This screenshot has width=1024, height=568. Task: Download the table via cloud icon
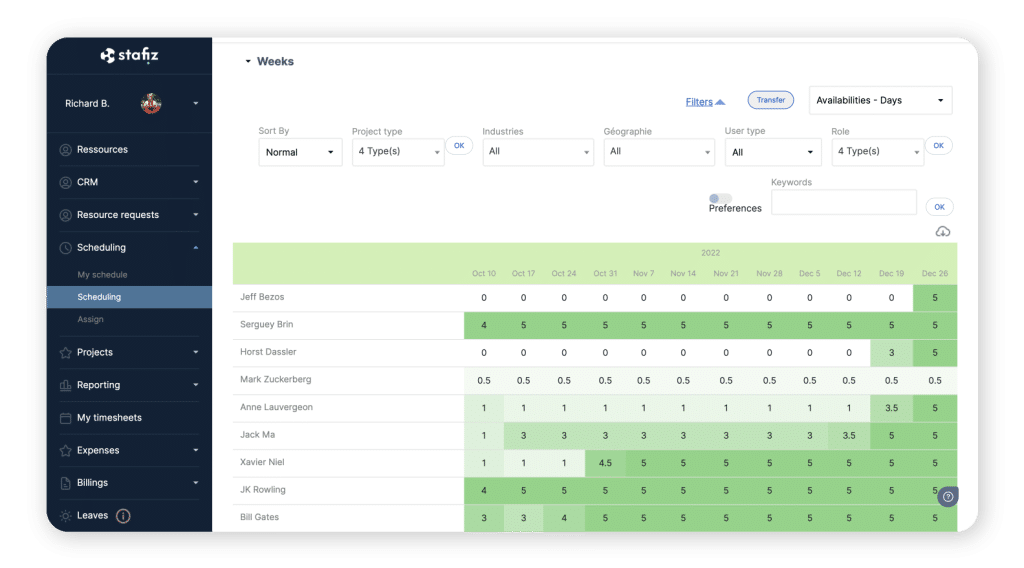tap(942, 232)
